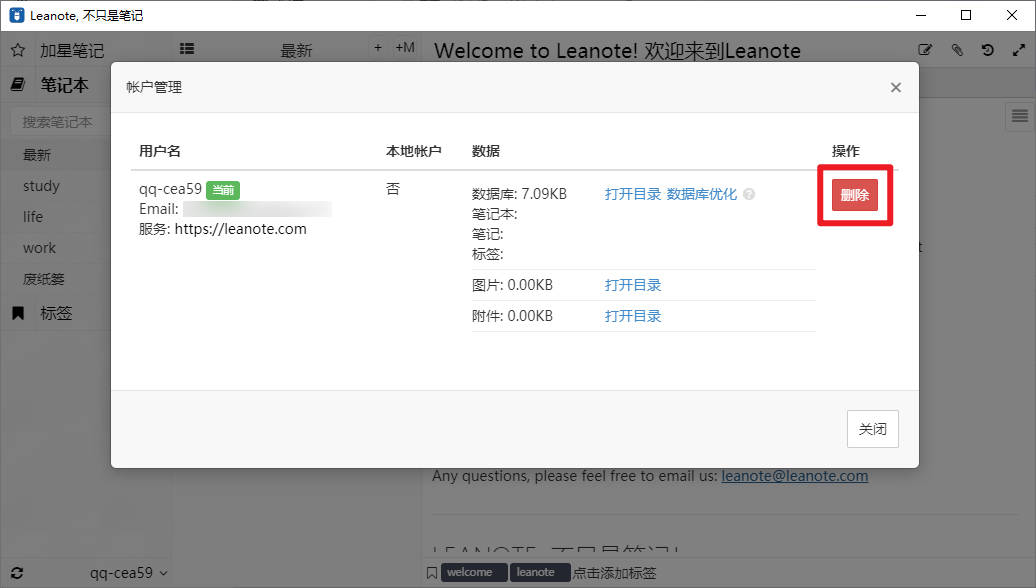Click the 操作 column header
Viewport: 1036px width, 588px height.
pyautogui.click(x=846, y=151)
